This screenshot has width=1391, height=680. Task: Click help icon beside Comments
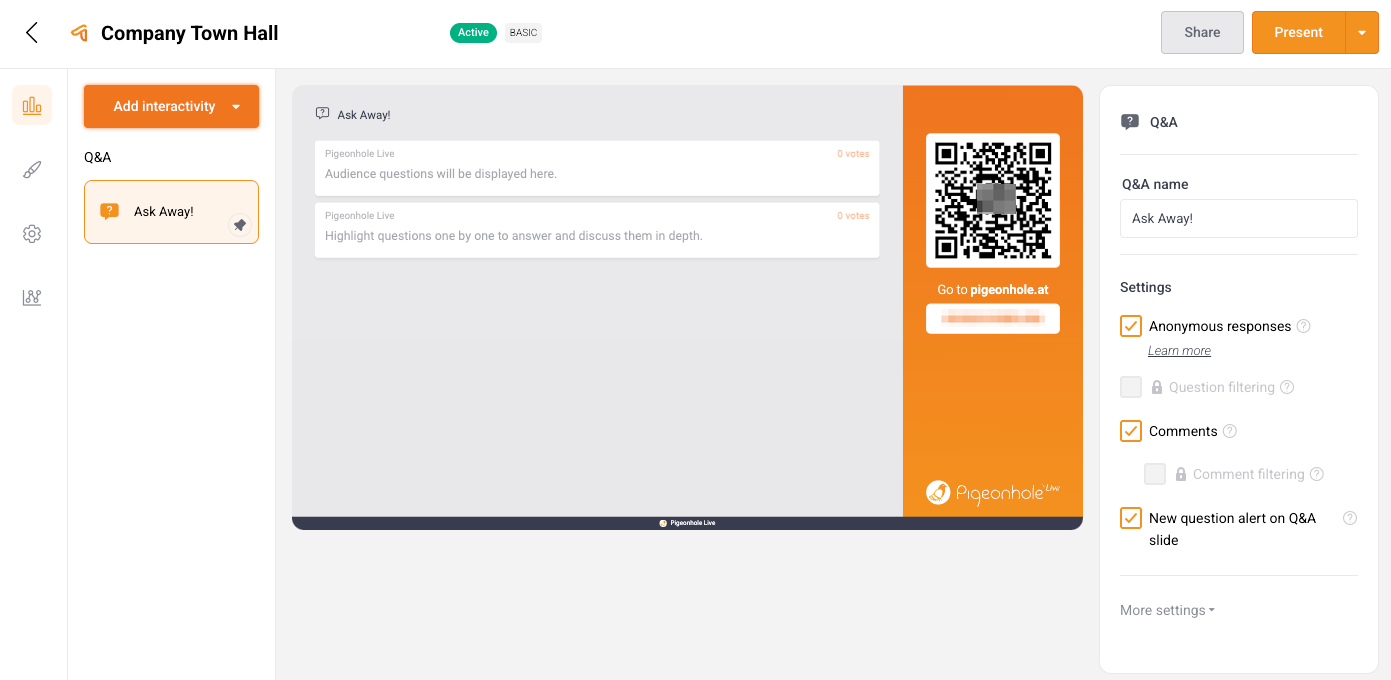[1230, 431]
